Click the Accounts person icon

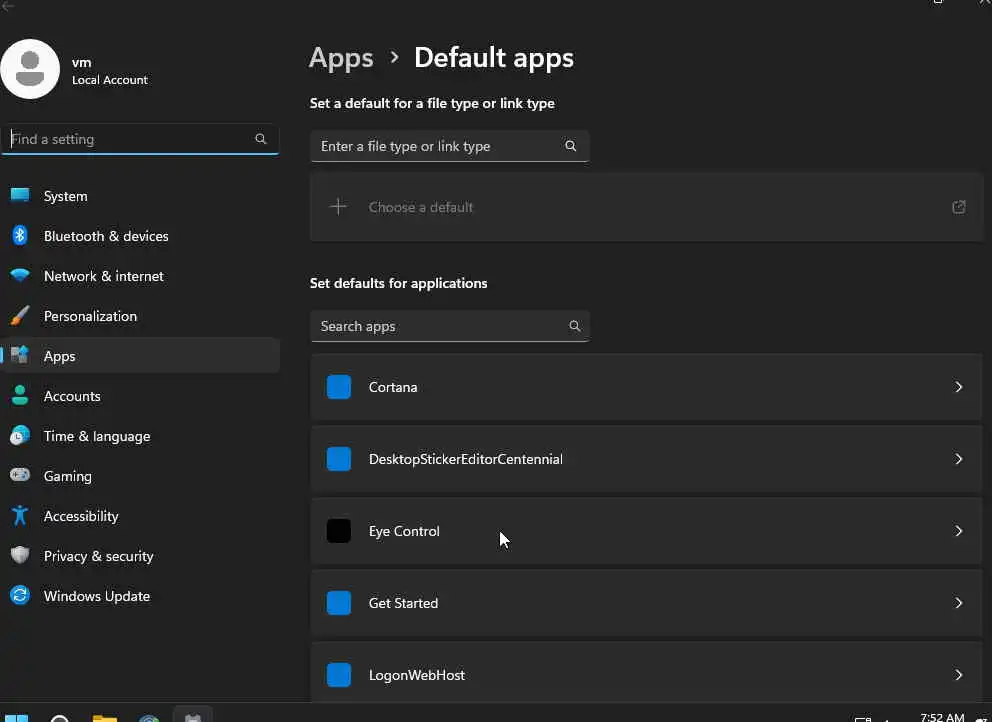pyautogui.click(x=20, y=396)
